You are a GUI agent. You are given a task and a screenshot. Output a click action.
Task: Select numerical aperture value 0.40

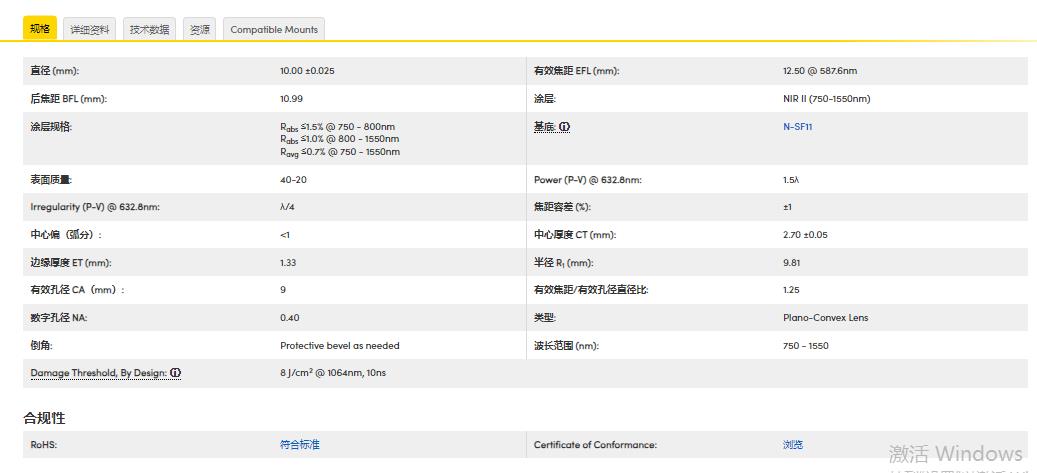pyautogui.click(x=289, y=318)
